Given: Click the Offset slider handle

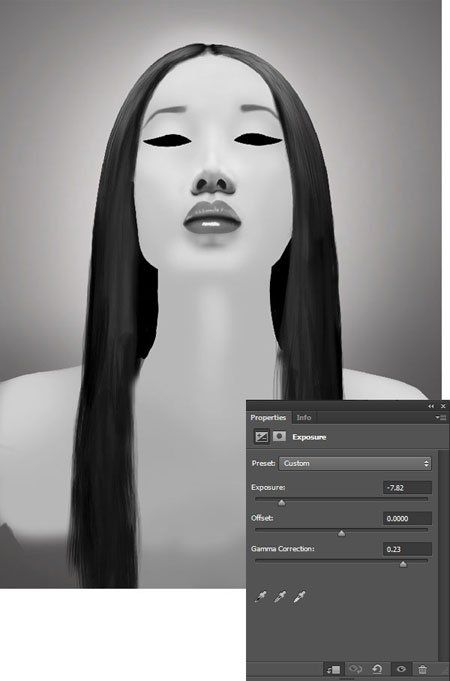Looking at the screenshot, I should pos(342,533).
